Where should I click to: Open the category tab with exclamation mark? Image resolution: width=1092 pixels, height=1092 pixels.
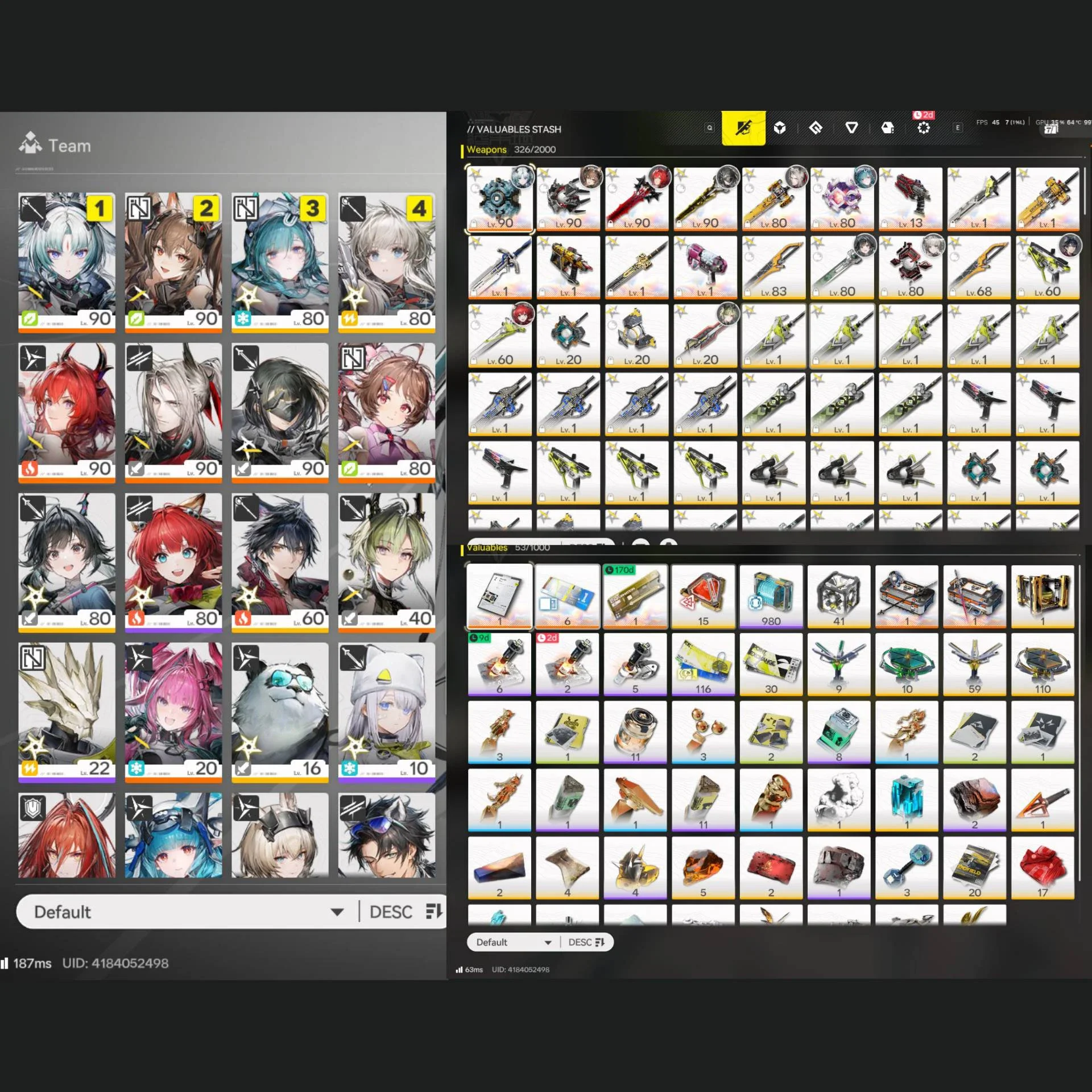pos(888,128)
